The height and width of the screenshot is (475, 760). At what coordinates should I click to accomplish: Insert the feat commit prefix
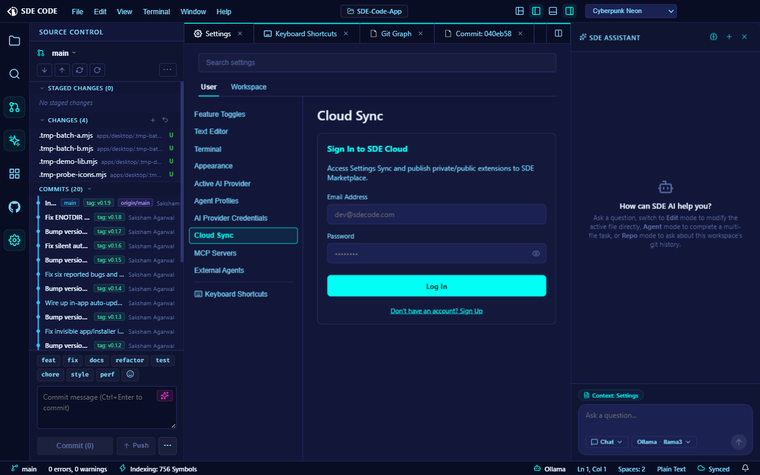[48, 360]
